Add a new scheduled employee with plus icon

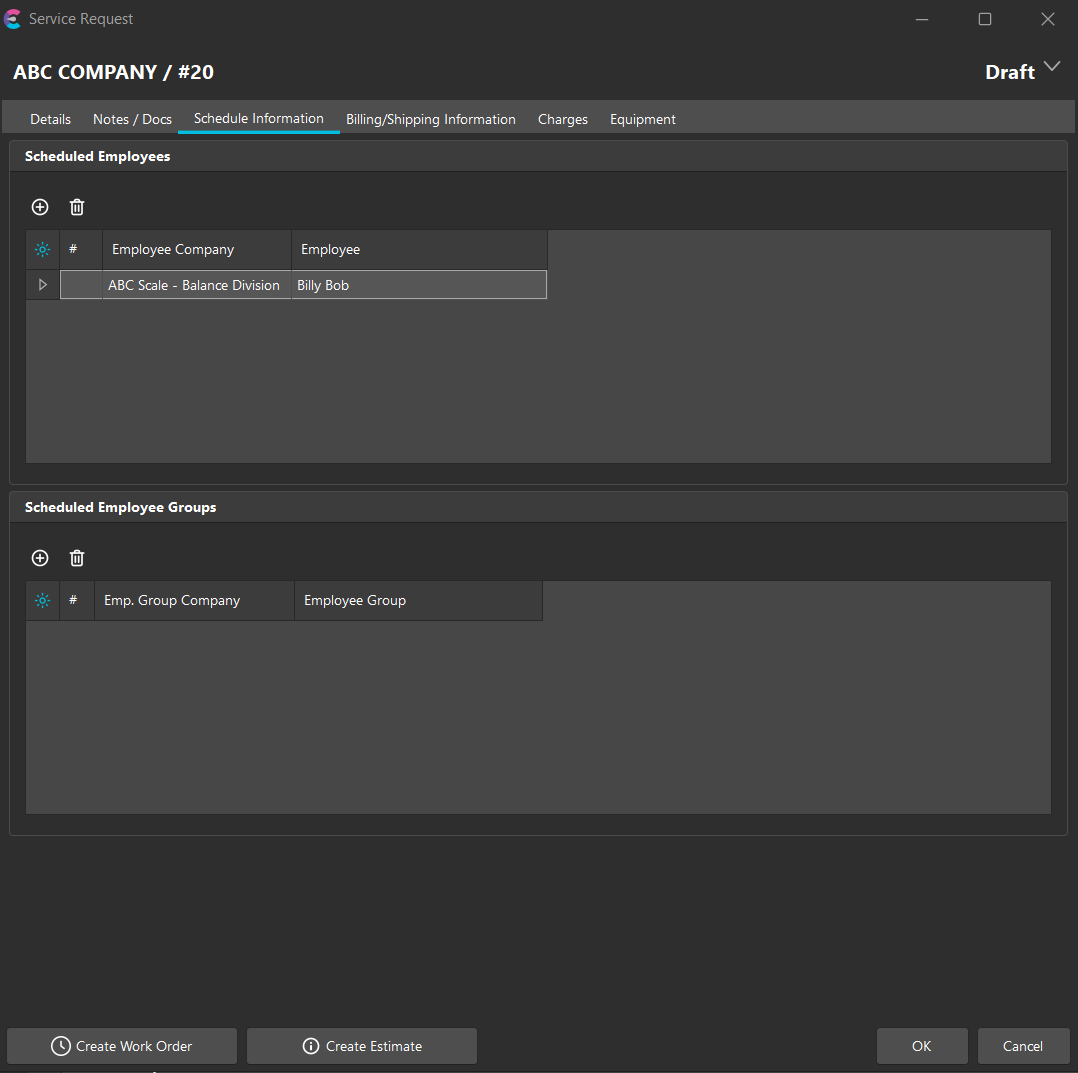click(x=40, y=207)
